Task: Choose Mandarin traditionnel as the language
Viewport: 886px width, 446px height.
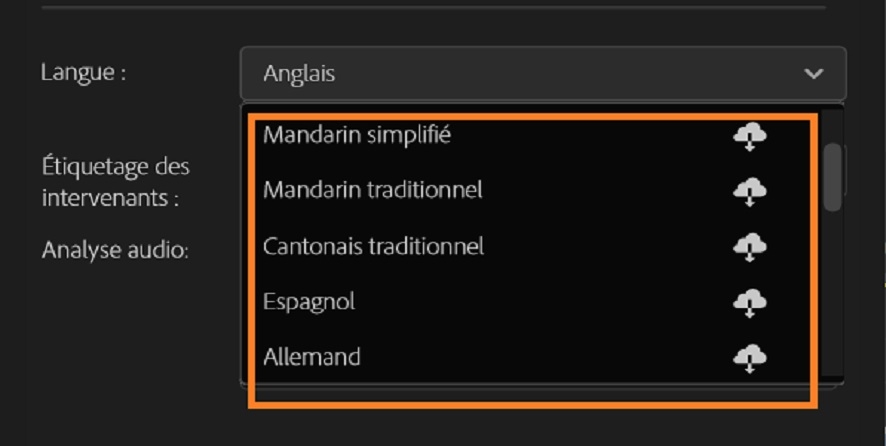Action: coord(372,190)
